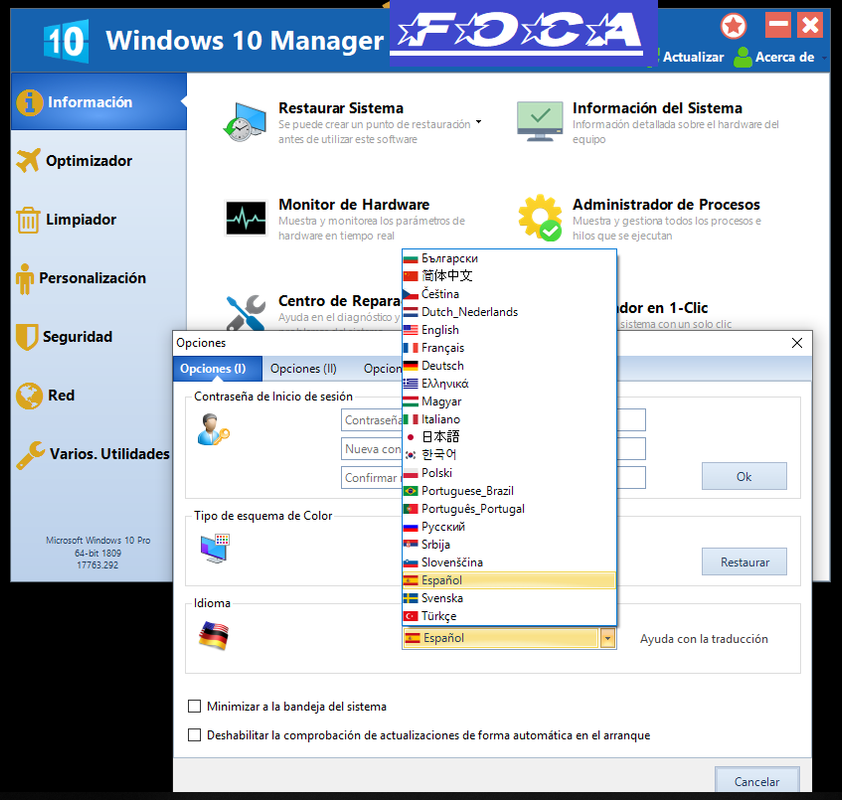Open Información del Sistema monitor icon
The height and width of the screenshot is (800, 842).
pyautogui.click(x=540, y=121)
